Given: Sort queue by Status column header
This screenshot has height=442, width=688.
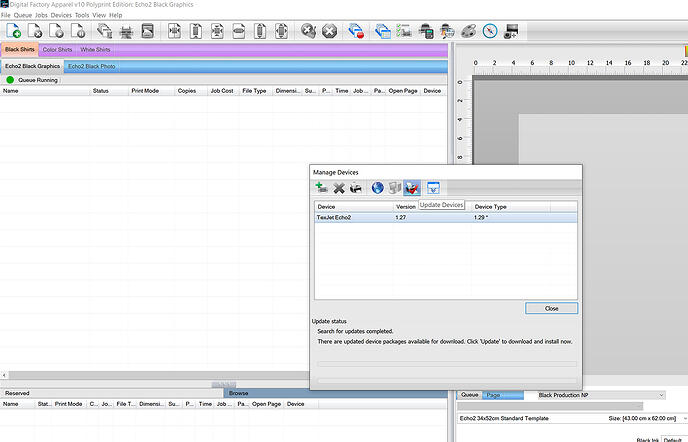Looking at the screenshot, I should point(109,91).
